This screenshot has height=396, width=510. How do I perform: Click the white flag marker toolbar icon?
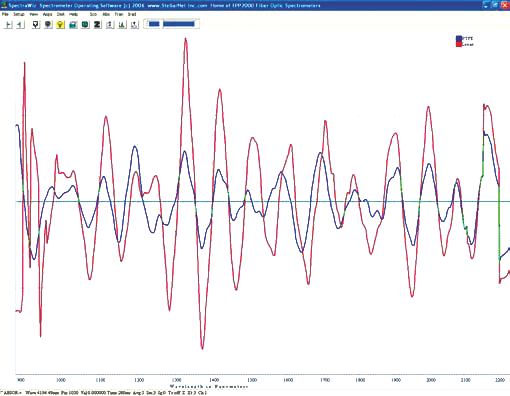[x=36, y=24]
